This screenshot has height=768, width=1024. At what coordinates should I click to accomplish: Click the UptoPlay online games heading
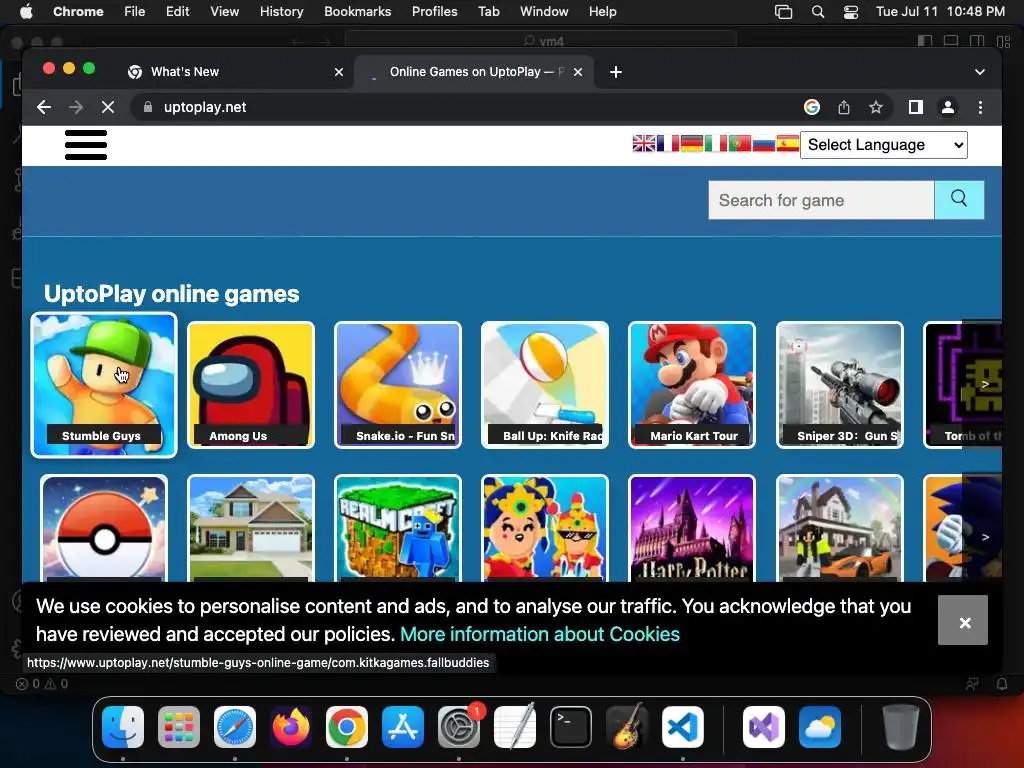point(171,294)
